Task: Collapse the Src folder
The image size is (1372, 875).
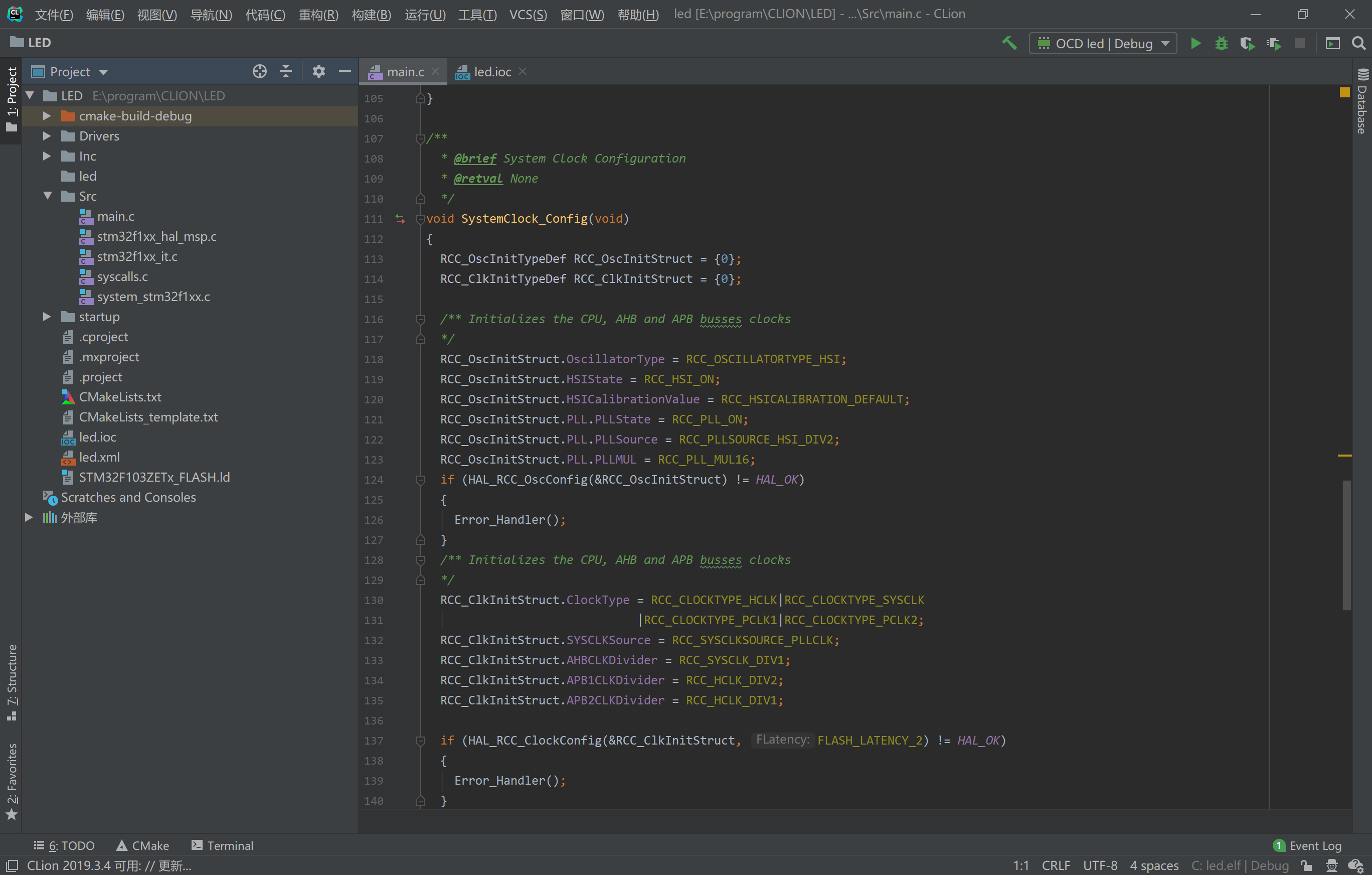Action: [x=47, y=196]
